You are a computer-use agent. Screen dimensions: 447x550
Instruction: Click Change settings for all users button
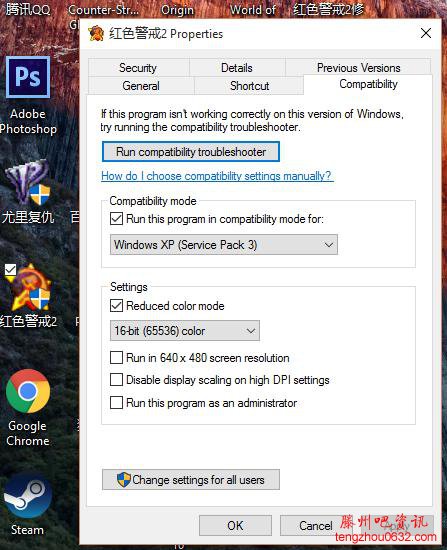191,479
